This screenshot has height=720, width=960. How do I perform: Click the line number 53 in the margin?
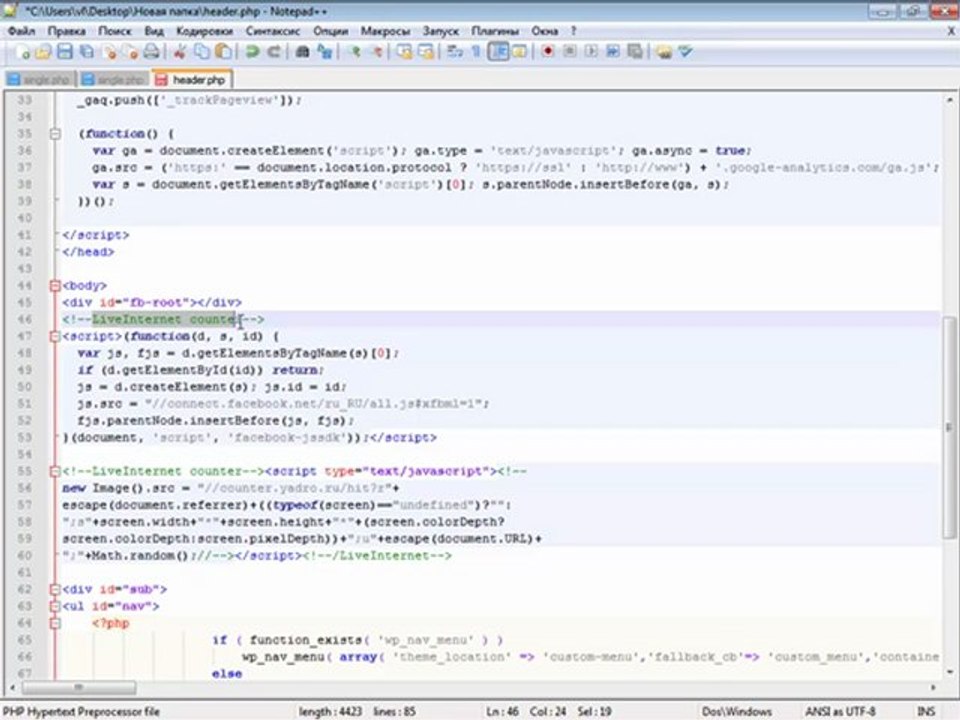24,437
